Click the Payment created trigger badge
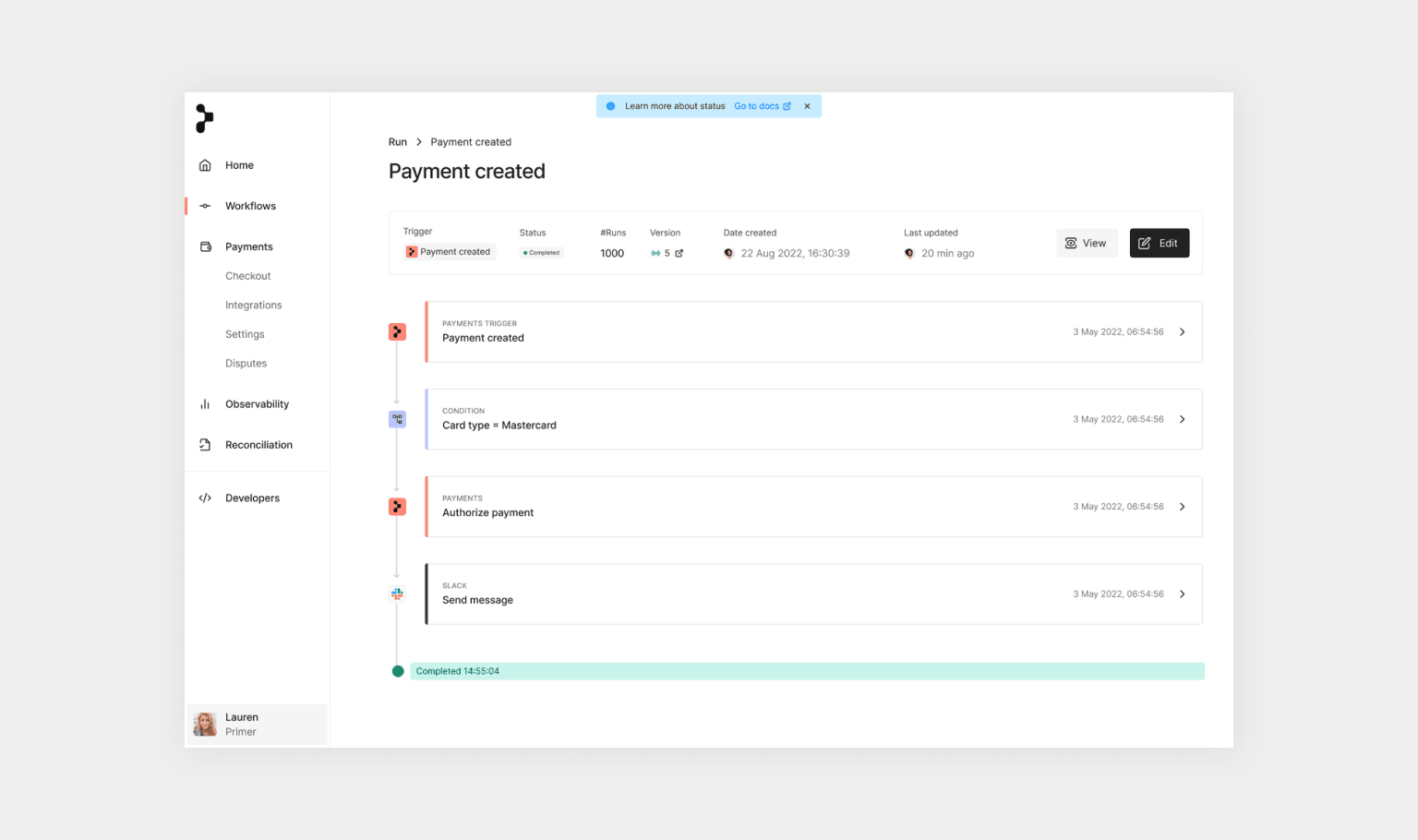1418x840 pixels. (x=450, y=252)
